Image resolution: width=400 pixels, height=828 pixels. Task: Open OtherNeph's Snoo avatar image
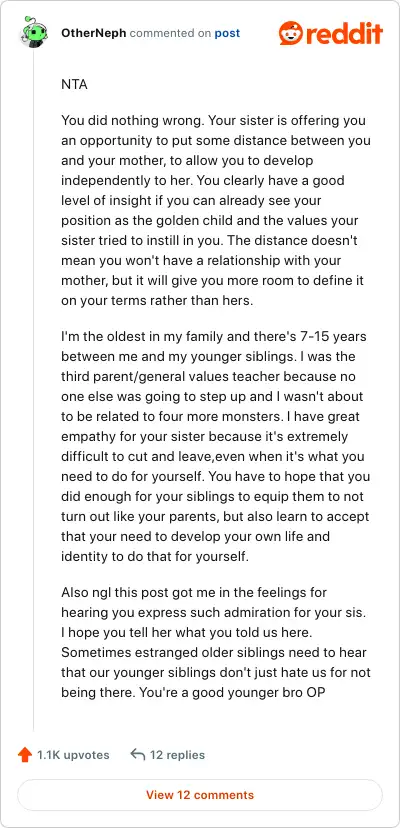click(33, 32)
